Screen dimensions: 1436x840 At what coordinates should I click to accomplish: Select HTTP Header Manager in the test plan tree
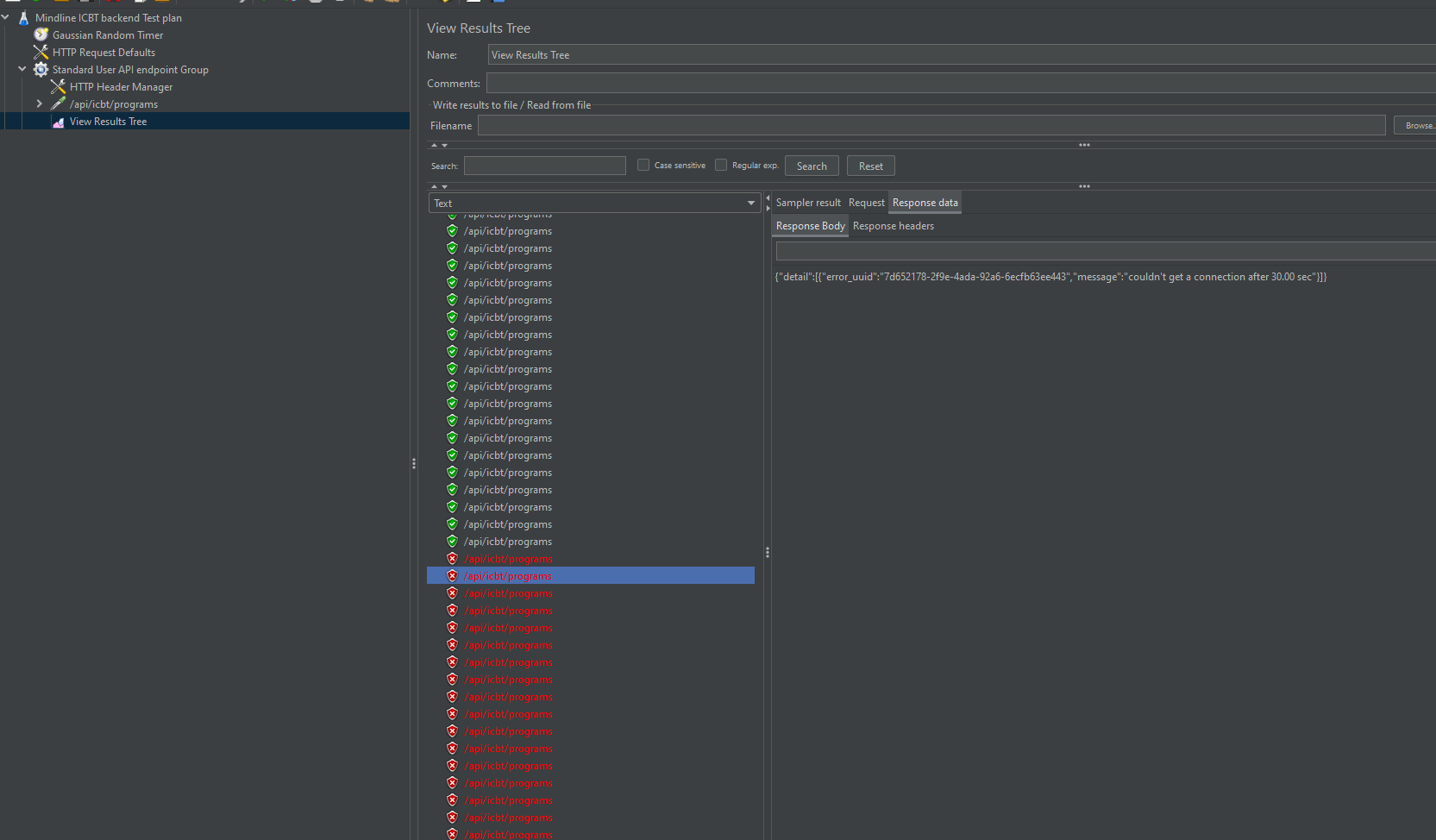click(x=121, y=86)
